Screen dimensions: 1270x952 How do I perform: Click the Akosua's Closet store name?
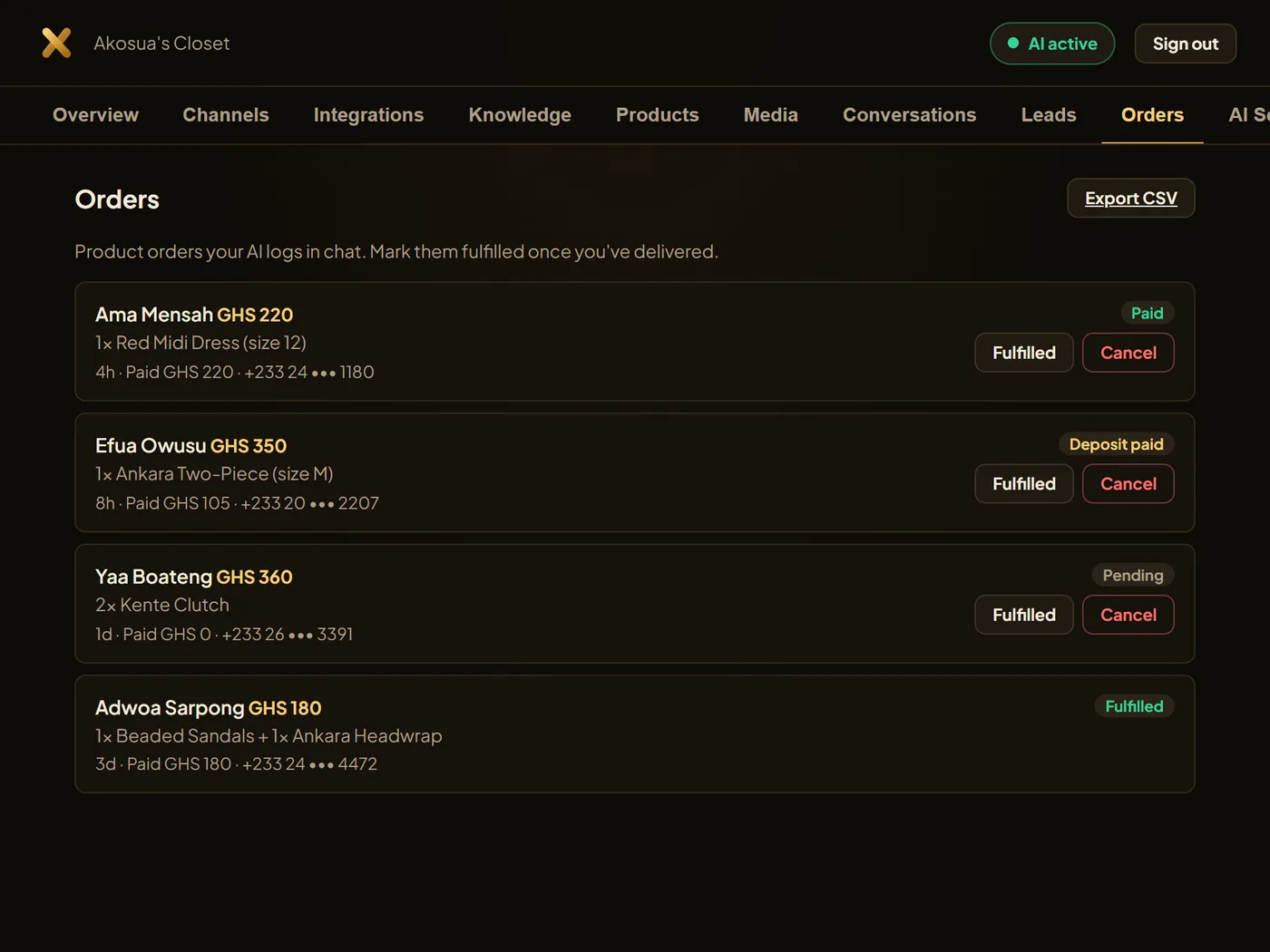point(161,44)
